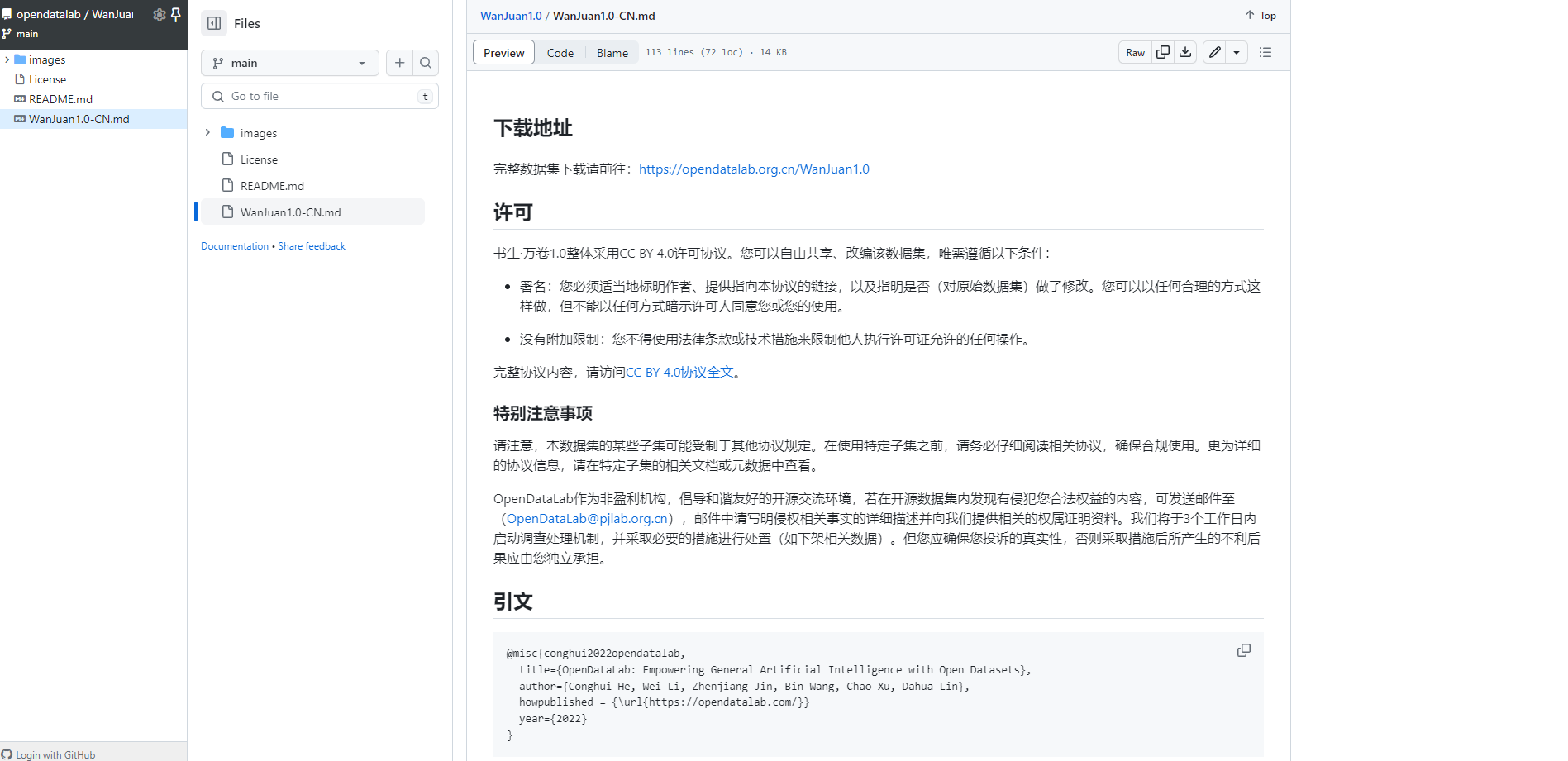Screen dimensions: 1568x761
Task: Click the 引文 heading
Action: point(513,602)
